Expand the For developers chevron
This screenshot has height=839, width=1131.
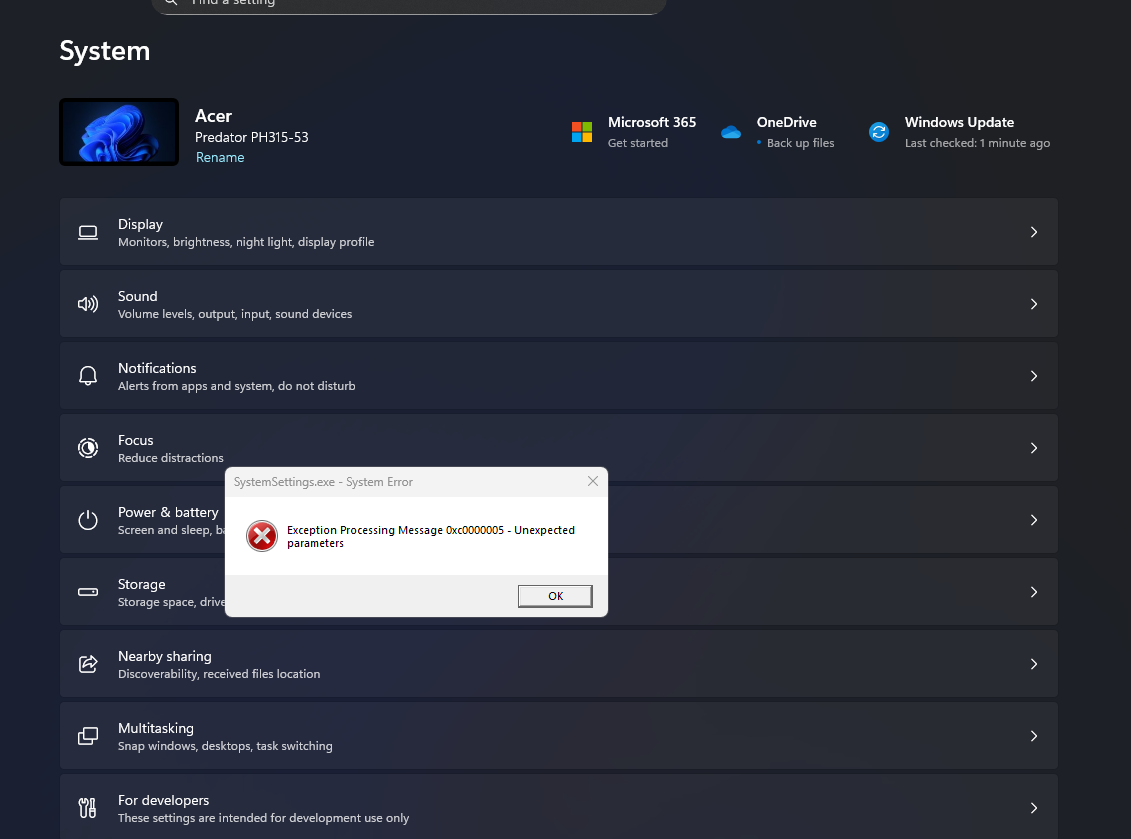tap(1034, 808)
